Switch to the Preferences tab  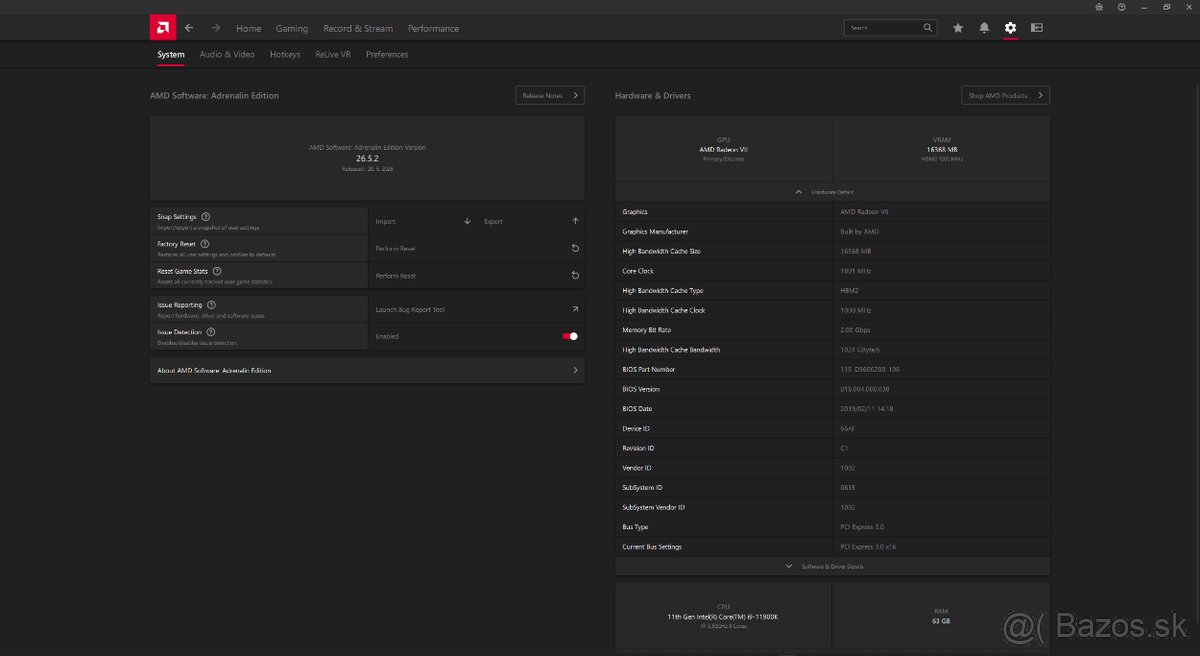(387, 55)
